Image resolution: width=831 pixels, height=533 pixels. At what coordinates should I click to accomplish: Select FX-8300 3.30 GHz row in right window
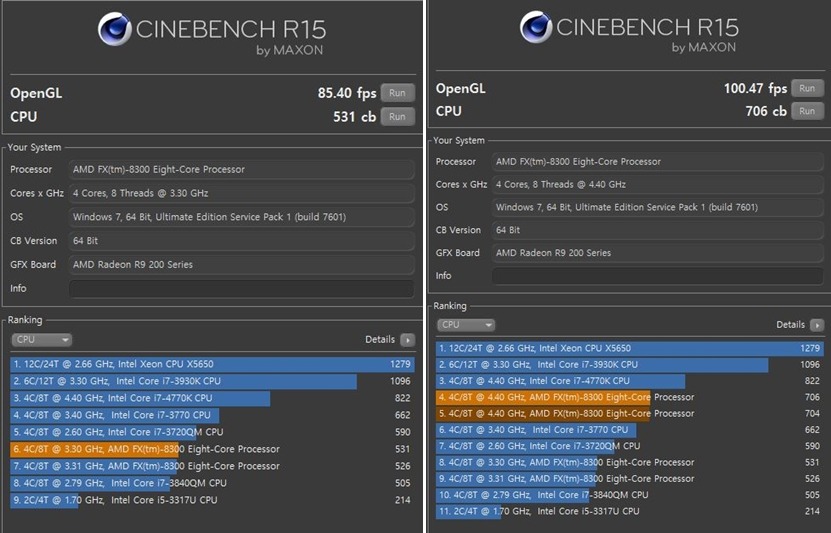pos(630,462)
